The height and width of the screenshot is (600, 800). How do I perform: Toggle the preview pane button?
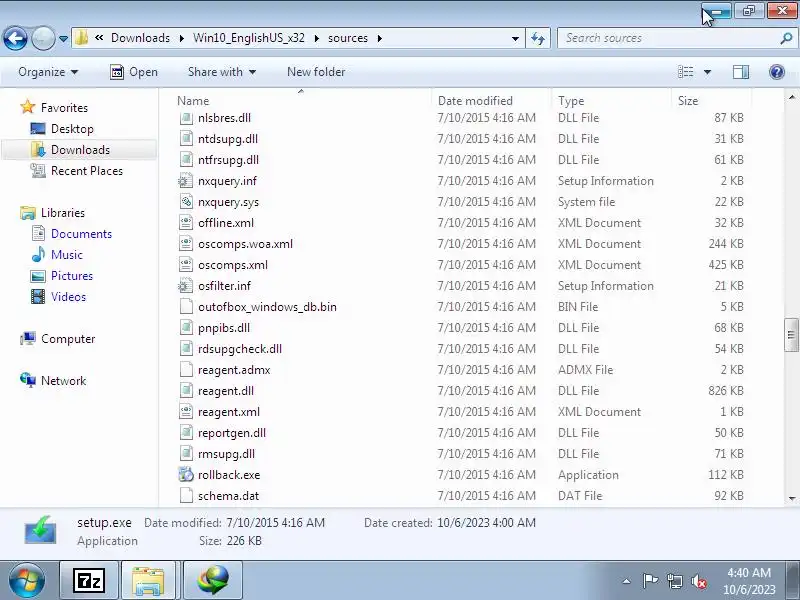click(741, 72)
